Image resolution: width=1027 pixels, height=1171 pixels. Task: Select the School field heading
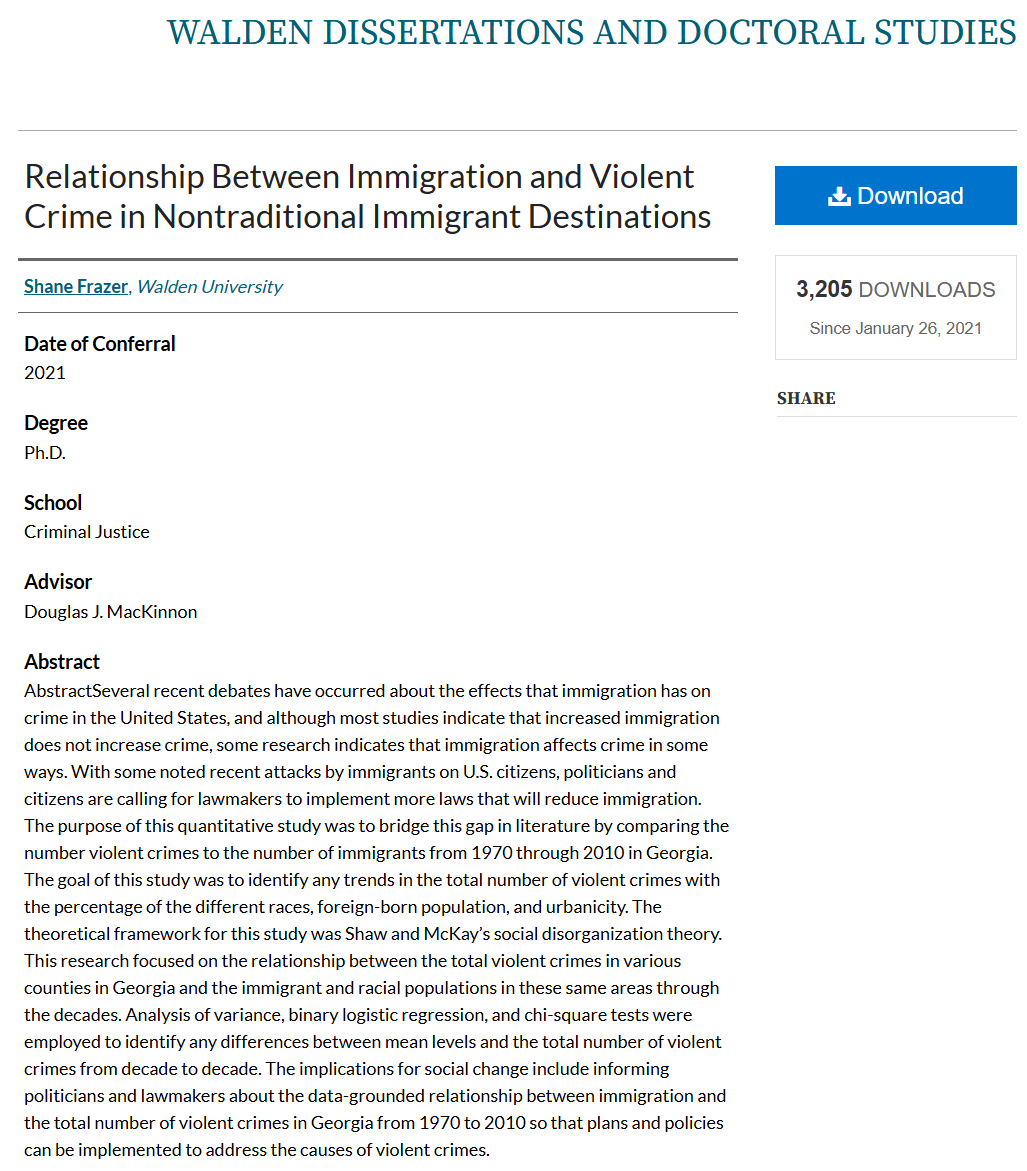click(x=53, y=503)
